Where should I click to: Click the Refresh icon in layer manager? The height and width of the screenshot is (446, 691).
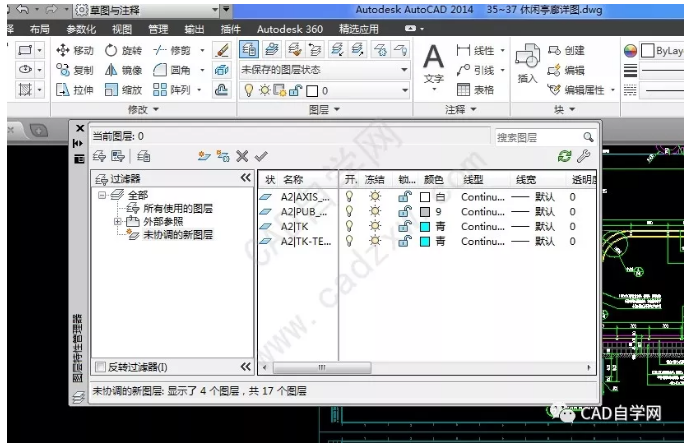click(565, 156)
